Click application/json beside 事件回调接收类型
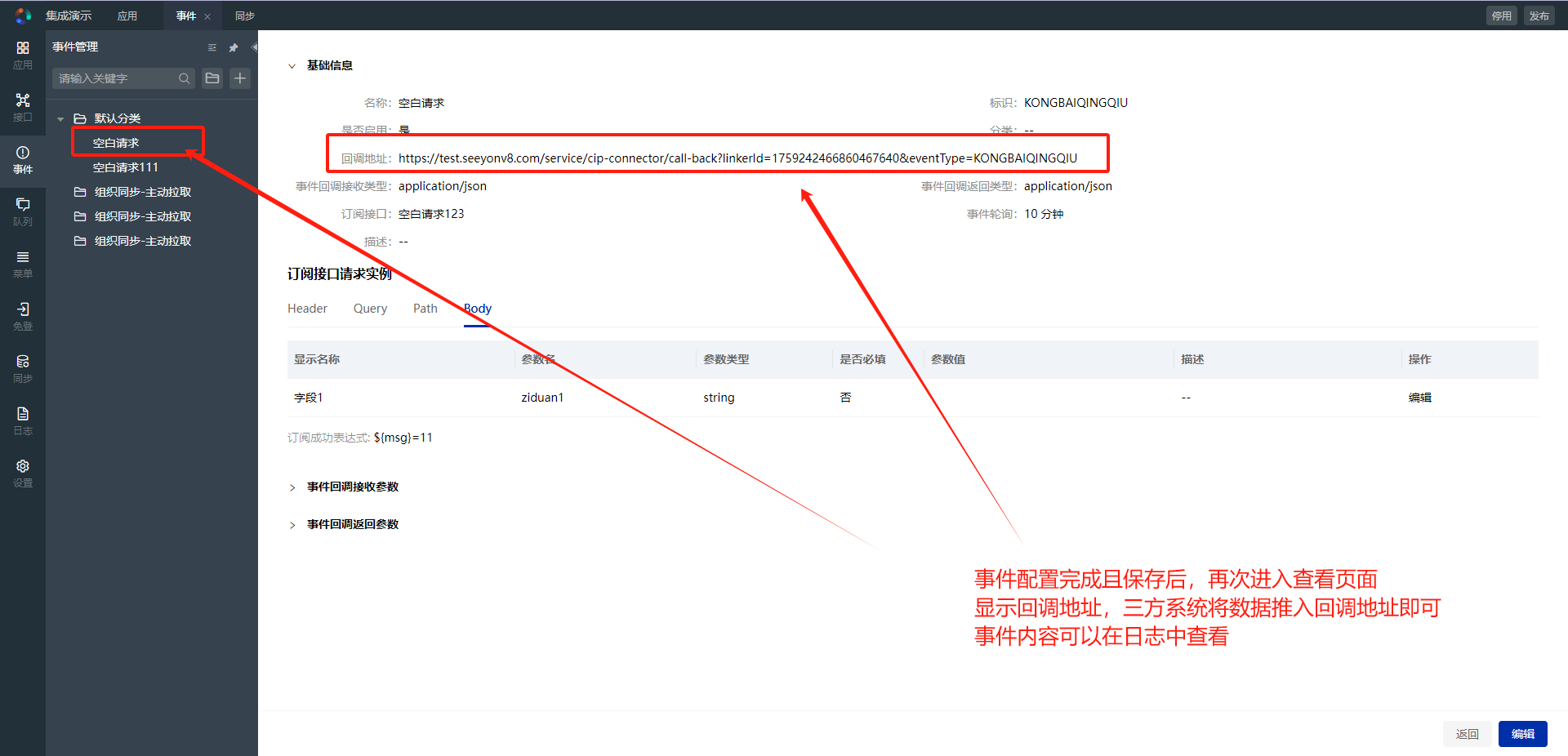 [443, 186]
